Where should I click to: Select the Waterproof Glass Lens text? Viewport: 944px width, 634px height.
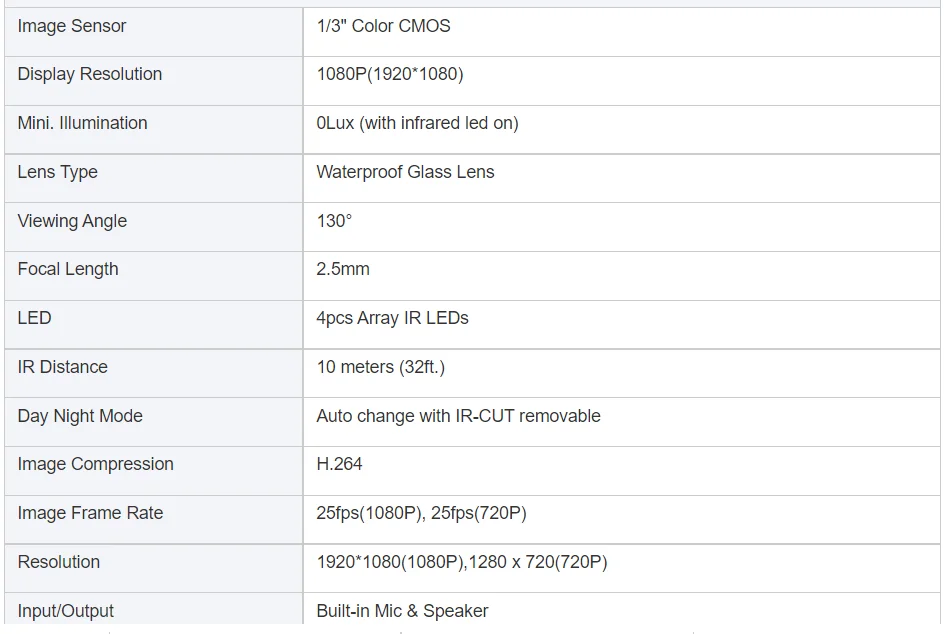pyautogui.click(x=405, y=172)
